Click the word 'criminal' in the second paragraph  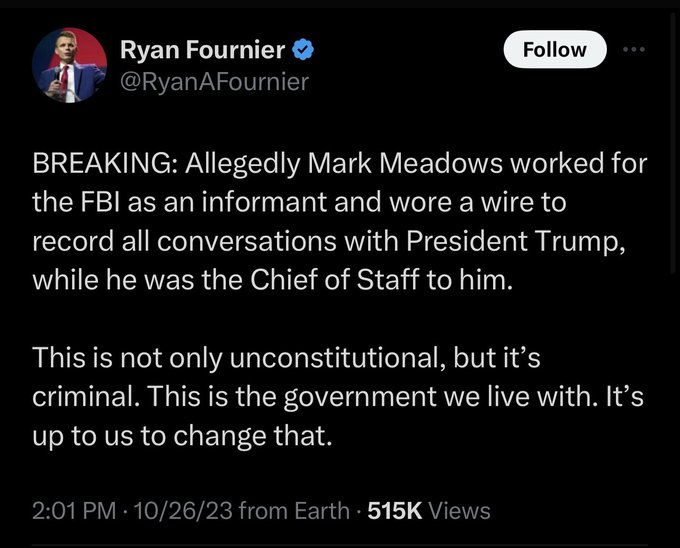88,396
